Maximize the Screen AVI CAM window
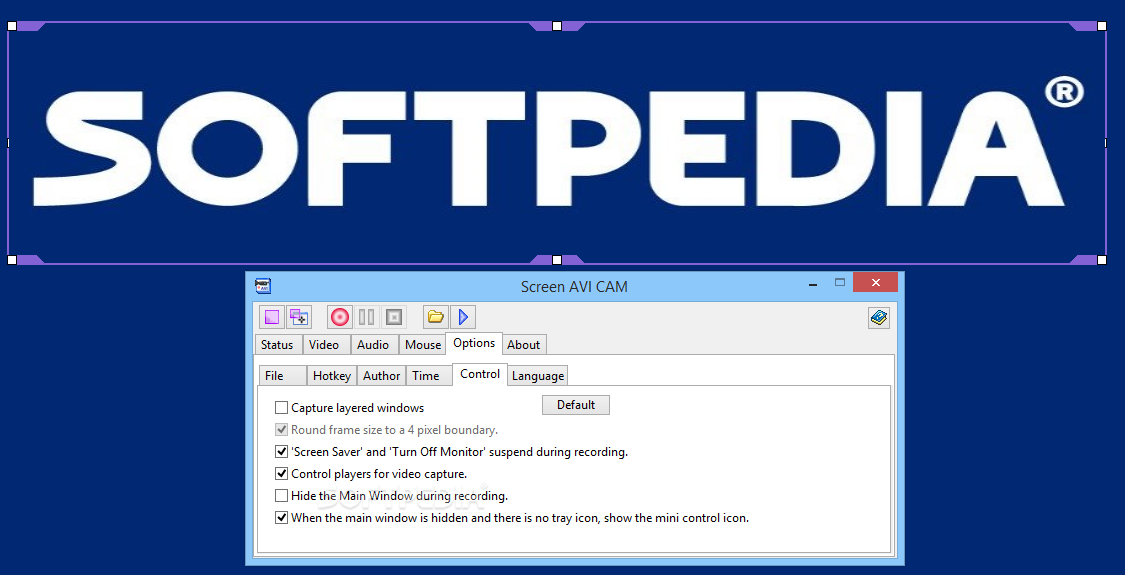Image resolution: width=1125 pixels, height=575 pixels. click(840, 283)
